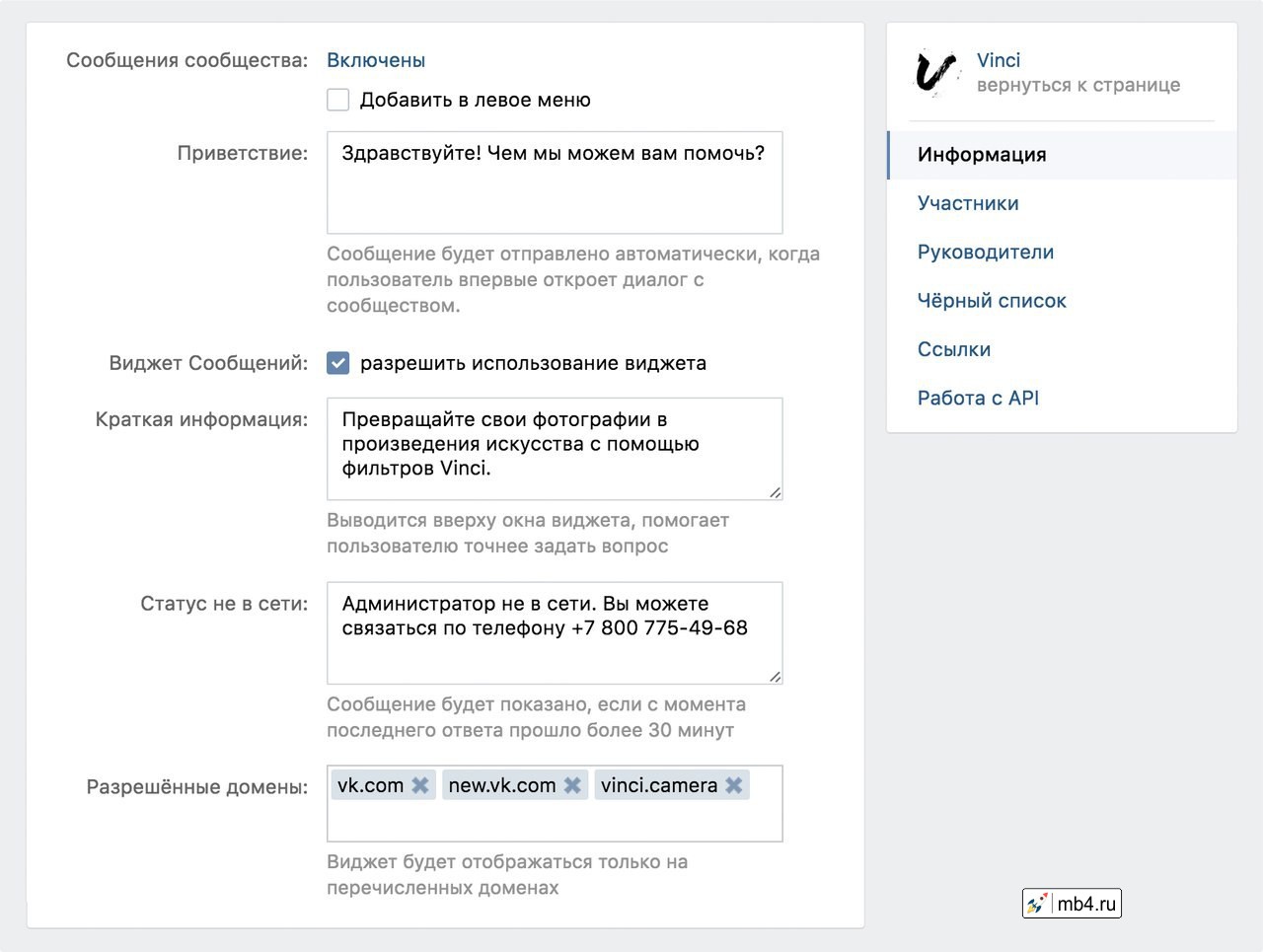Focus the greeting message text field
Image resolution: width=1263 pixels, height=952 pixels.
point(555,192)
